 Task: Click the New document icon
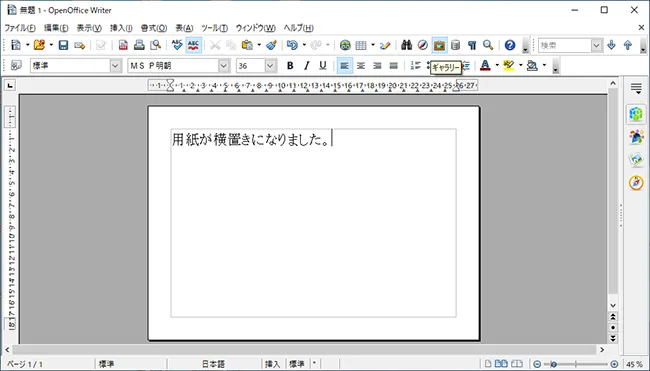coord(16,45)
